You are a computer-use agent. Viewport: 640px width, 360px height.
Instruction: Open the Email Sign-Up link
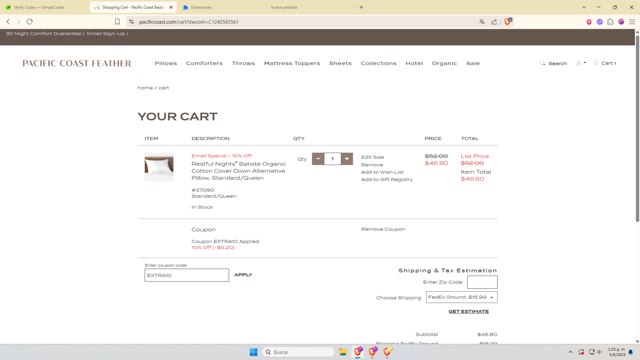106,33
